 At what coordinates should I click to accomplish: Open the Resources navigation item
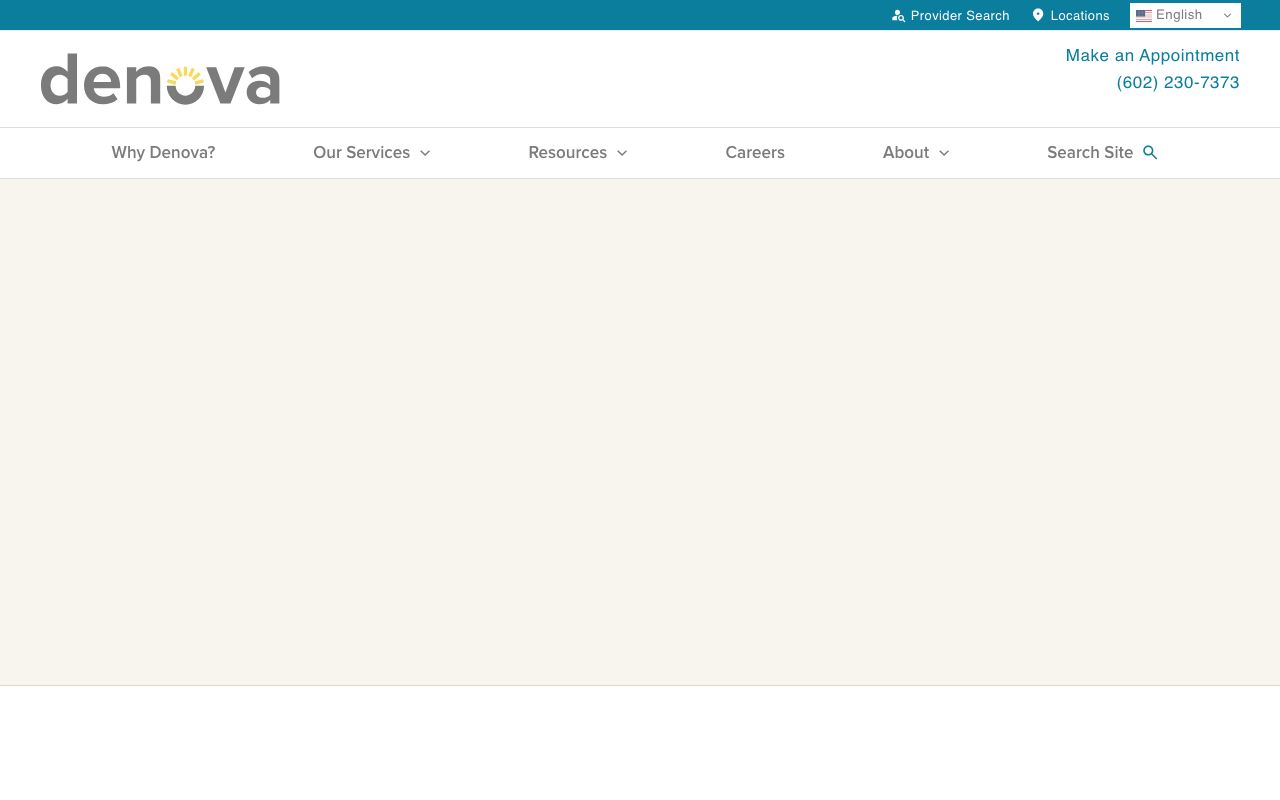(567, 152)
